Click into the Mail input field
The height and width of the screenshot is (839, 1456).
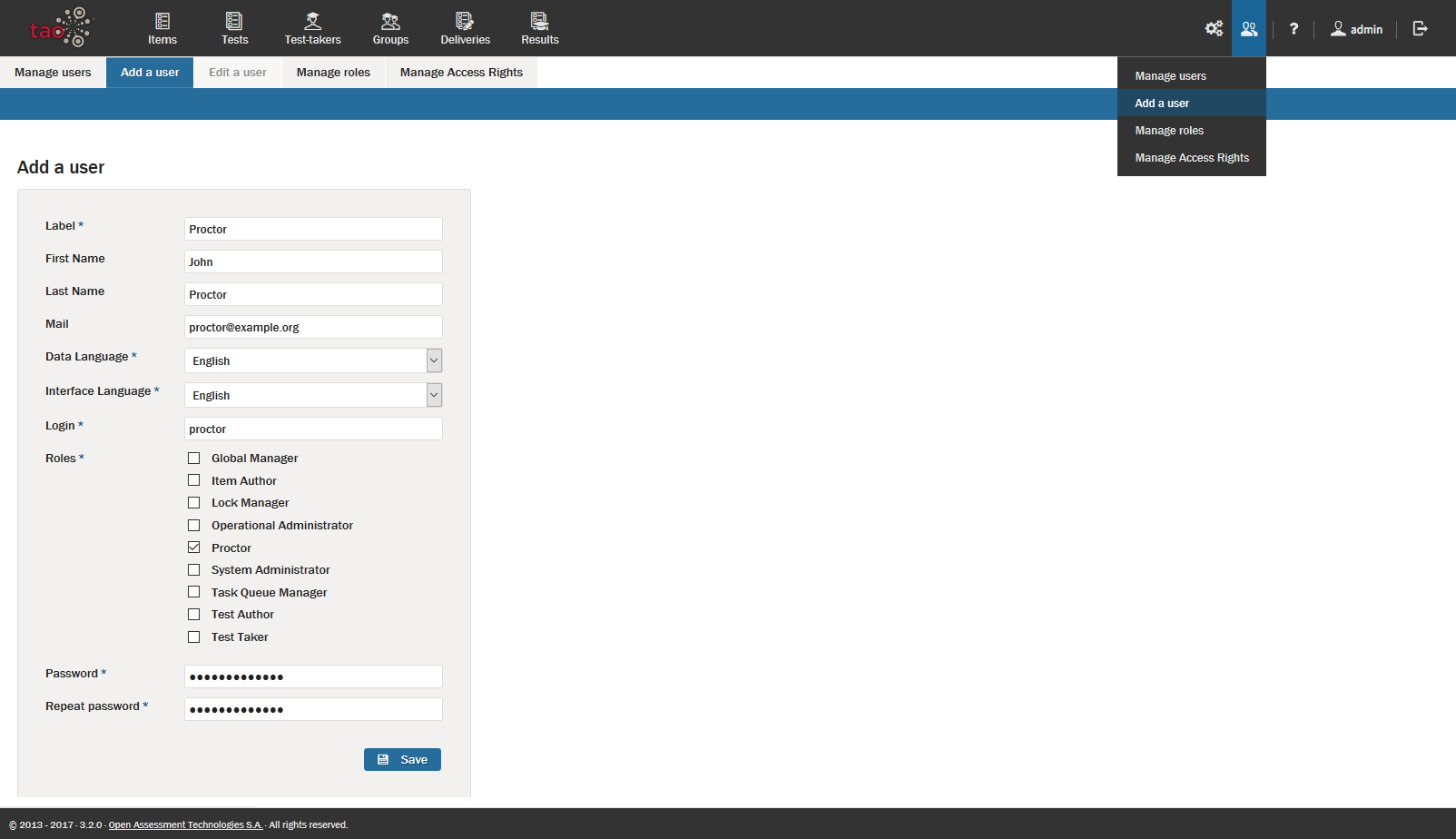pos(313,328)
